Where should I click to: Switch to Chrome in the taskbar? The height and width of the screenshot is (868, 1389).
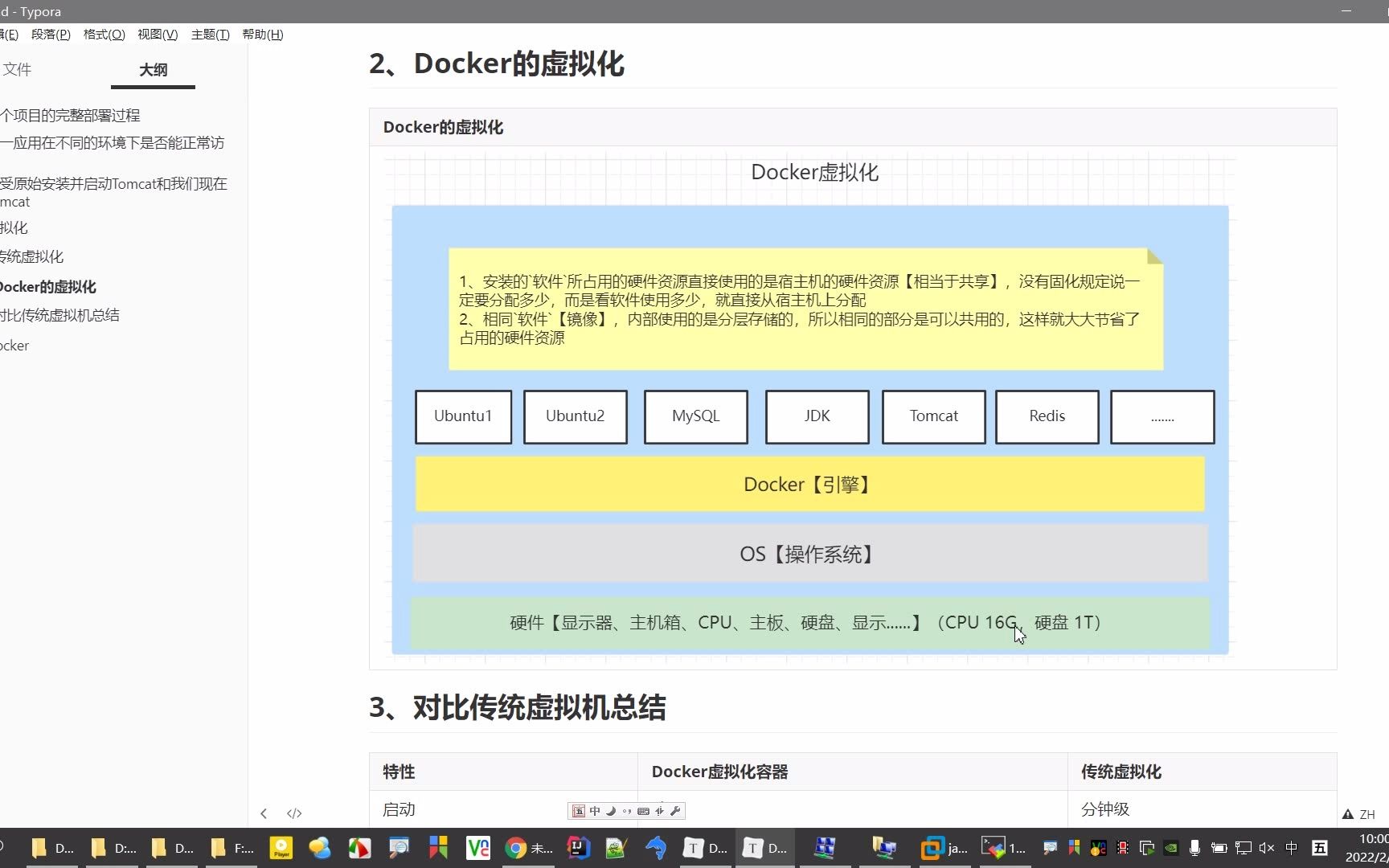(x=529, y=848)
